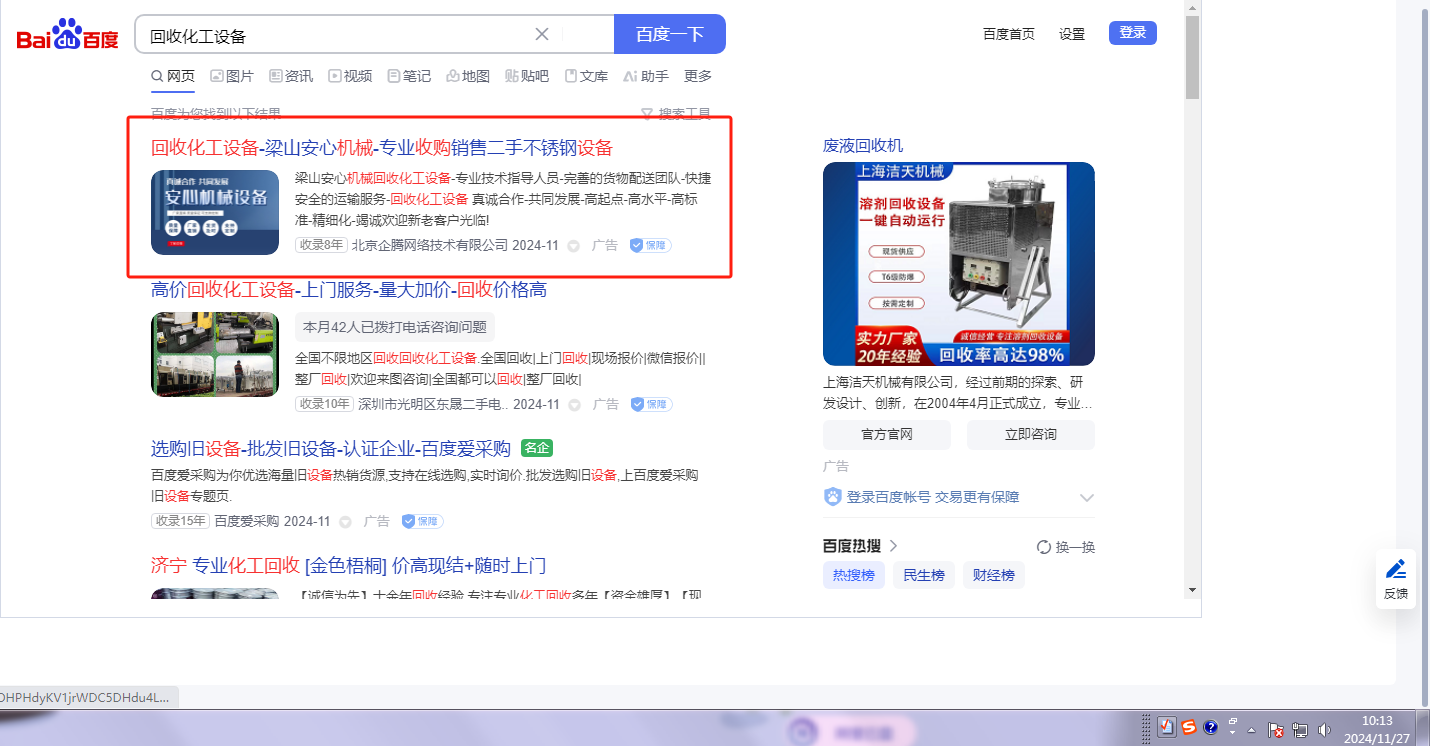Open 登录百度帐号 交易更有保障 link
Viewport: 1430px width, 746px height.
coord(933,497)
